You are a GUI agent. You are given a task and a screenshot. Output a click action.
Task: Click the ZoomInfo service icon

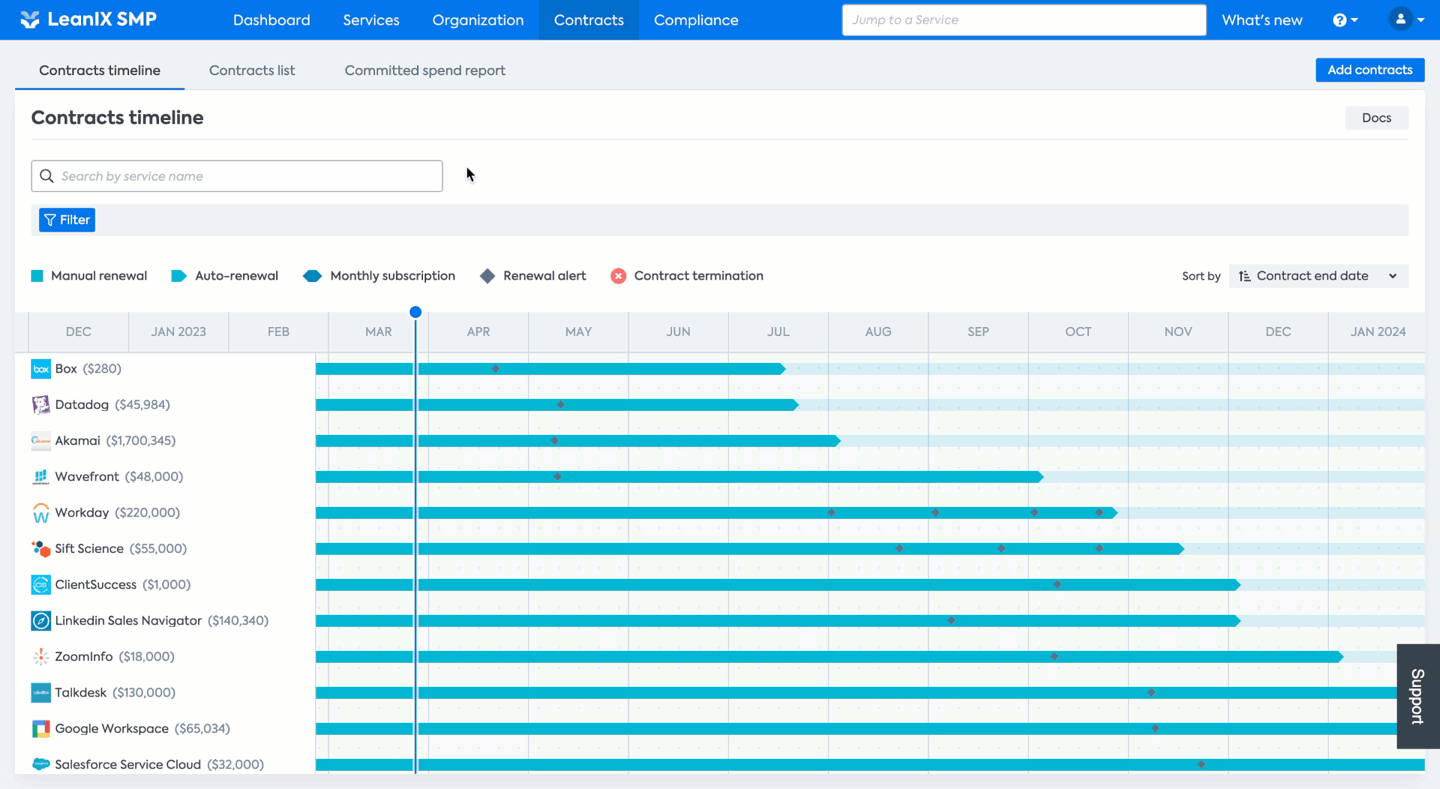[x=41, y=657]
